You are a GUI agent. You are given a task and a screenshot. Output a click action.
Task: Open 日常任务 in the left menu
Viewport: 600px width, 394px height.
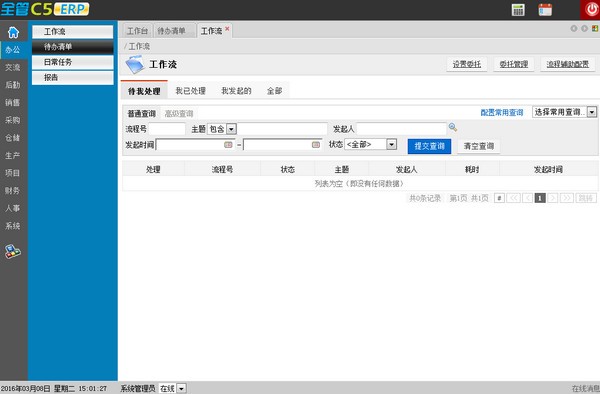coord(73,62)
